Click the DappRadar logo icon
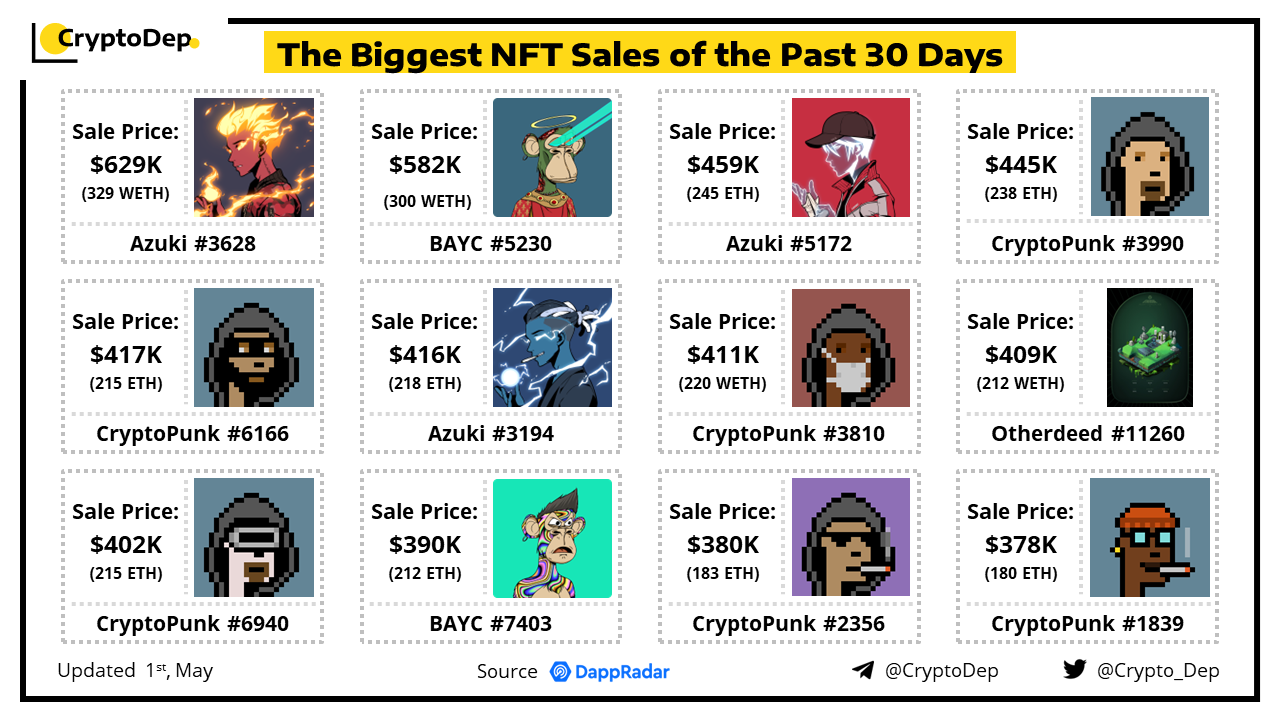The width and height of the screenshot is (1280, 720). tap(560, 671)
